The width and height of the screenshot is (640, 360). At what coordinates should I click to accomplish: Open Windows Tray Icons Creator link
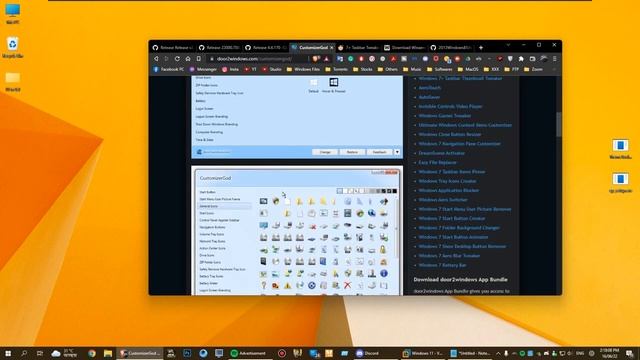point(447,181)
